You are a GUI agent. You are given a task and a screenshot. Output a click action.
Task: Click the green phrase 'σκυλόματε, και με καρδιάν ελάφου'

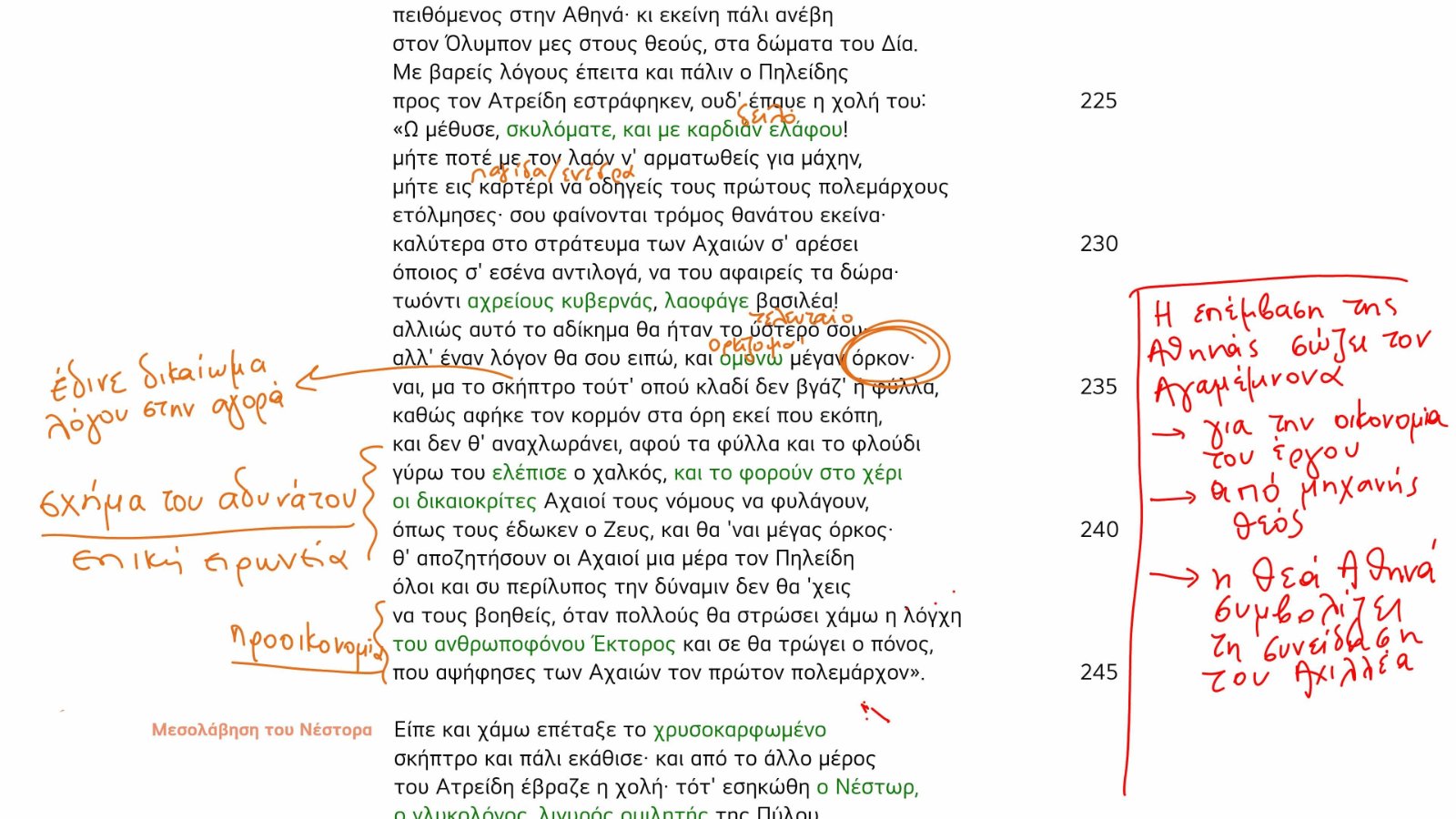coord(674,129)
